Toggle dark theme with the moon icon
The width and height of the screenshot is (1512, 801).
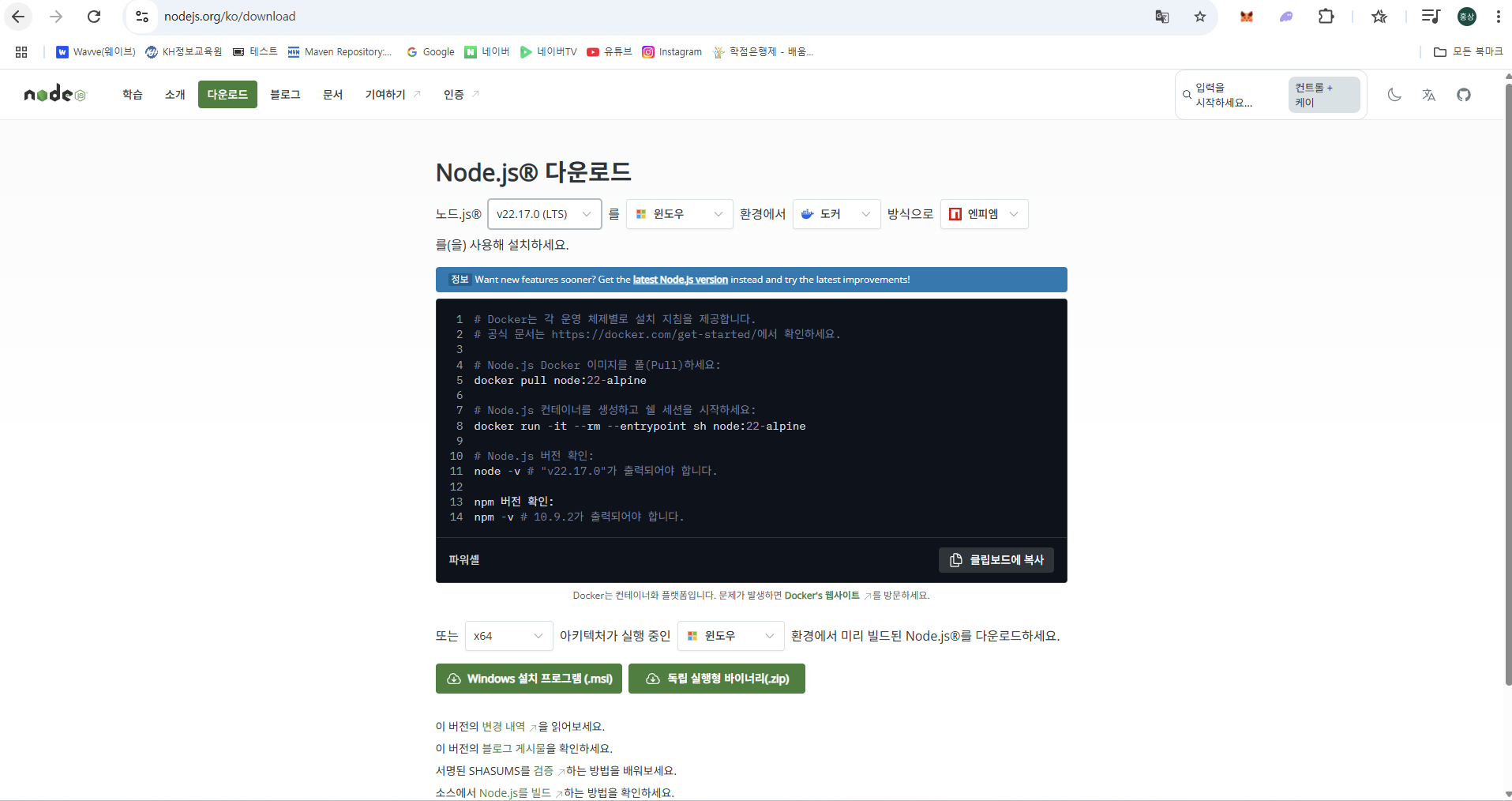click(1394, 95)
